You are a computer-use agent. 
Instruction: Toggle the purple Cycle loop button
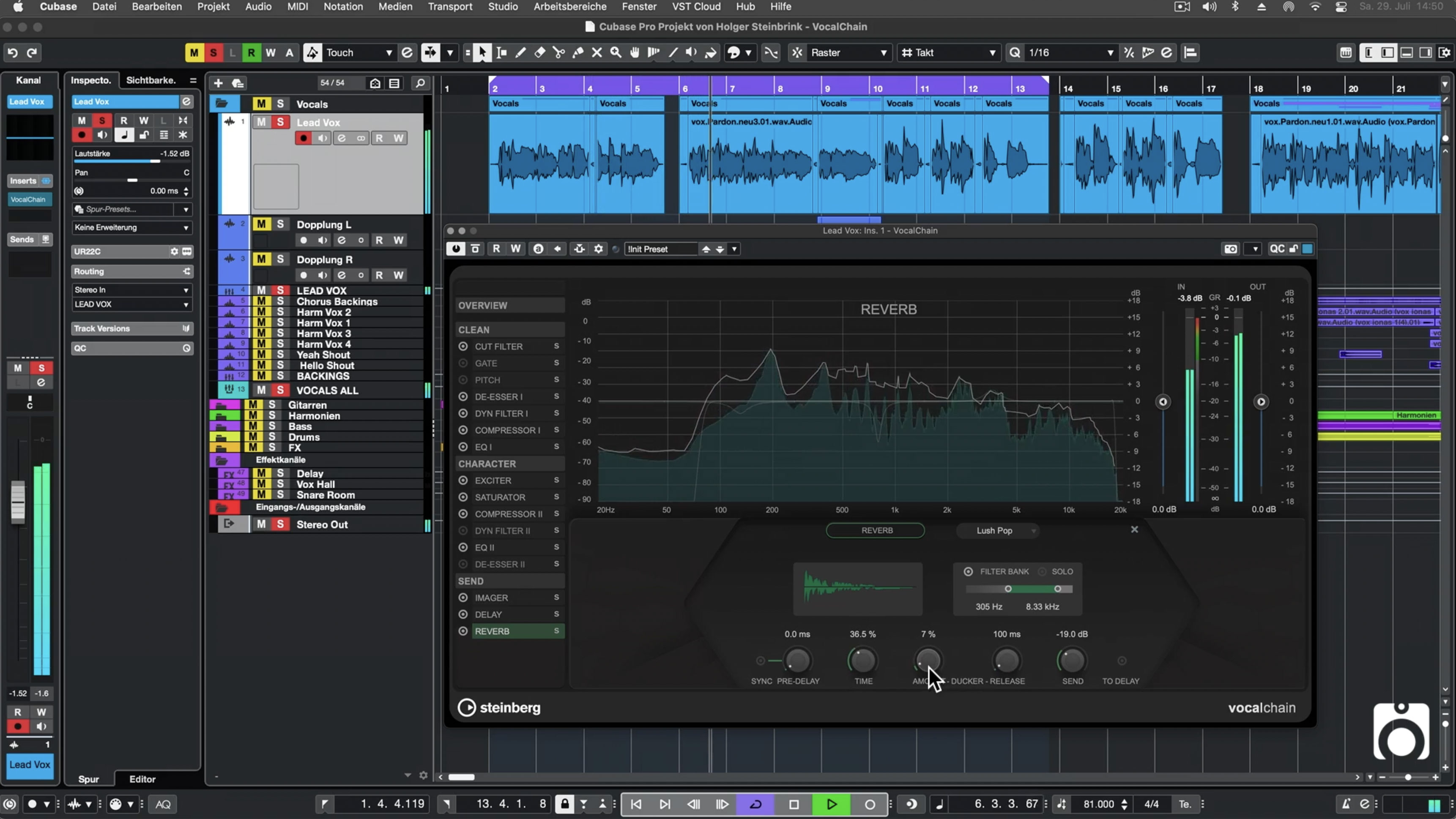click(756, 804)
